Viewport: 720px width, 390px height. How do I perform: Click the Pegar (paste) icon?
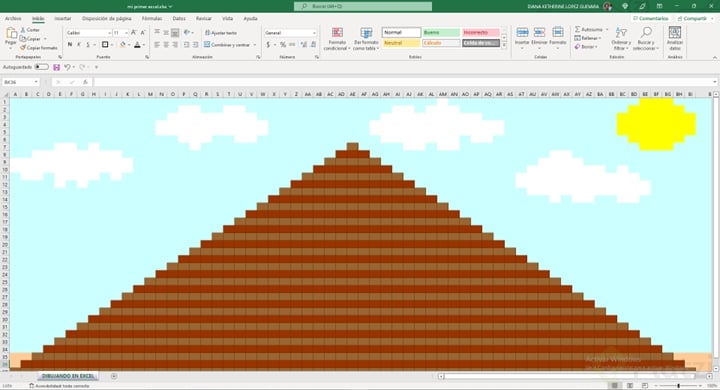[11, 34]
